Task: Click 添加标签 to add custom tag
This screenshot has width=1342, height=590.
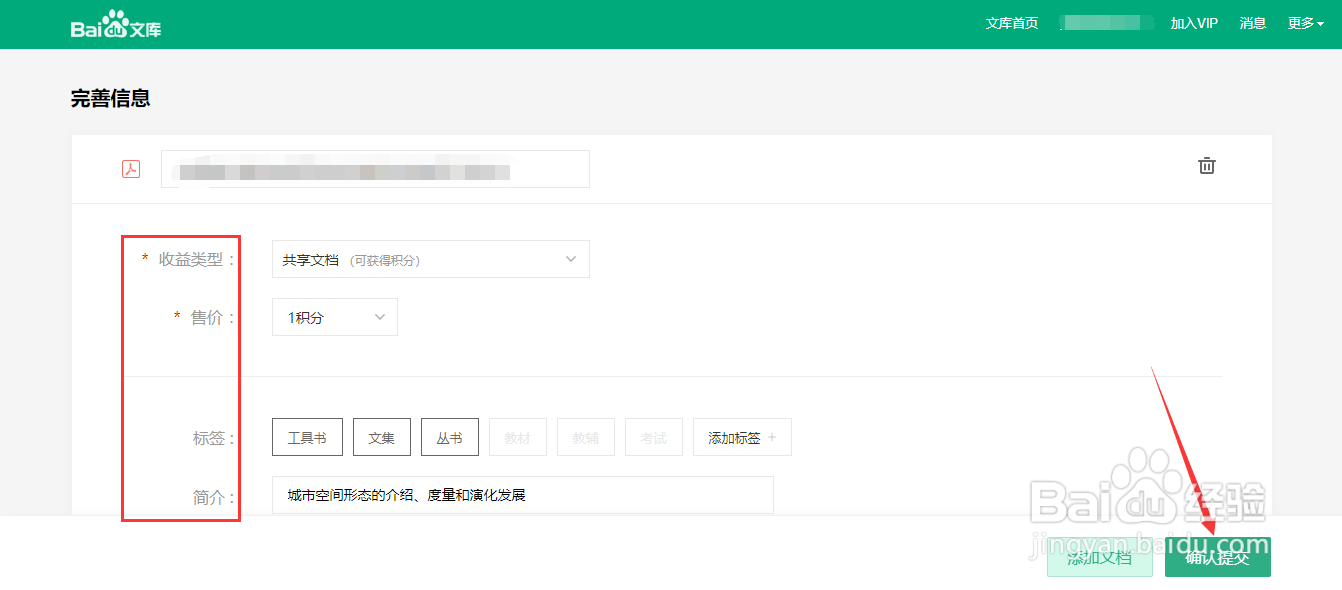Action: [741, 437]
